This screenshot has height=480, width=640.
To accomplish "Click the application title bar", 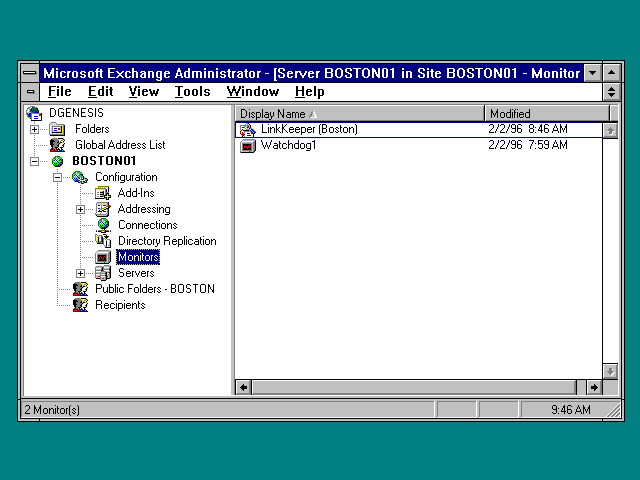I will 311,73.
